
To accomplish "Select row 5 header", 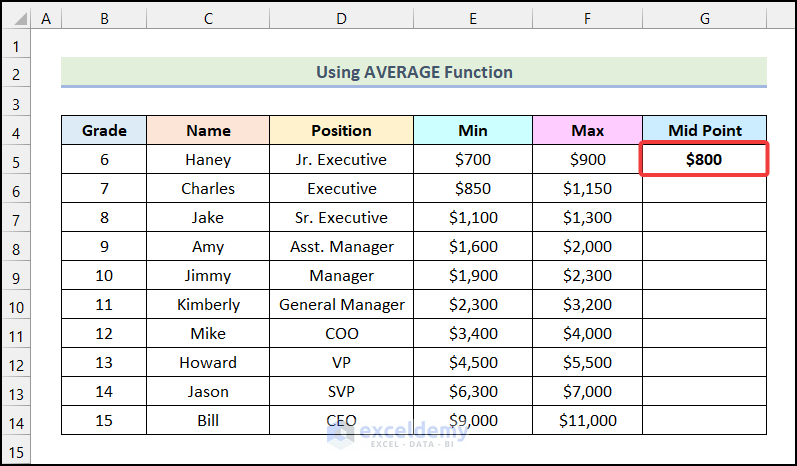I will click(16, 159).
